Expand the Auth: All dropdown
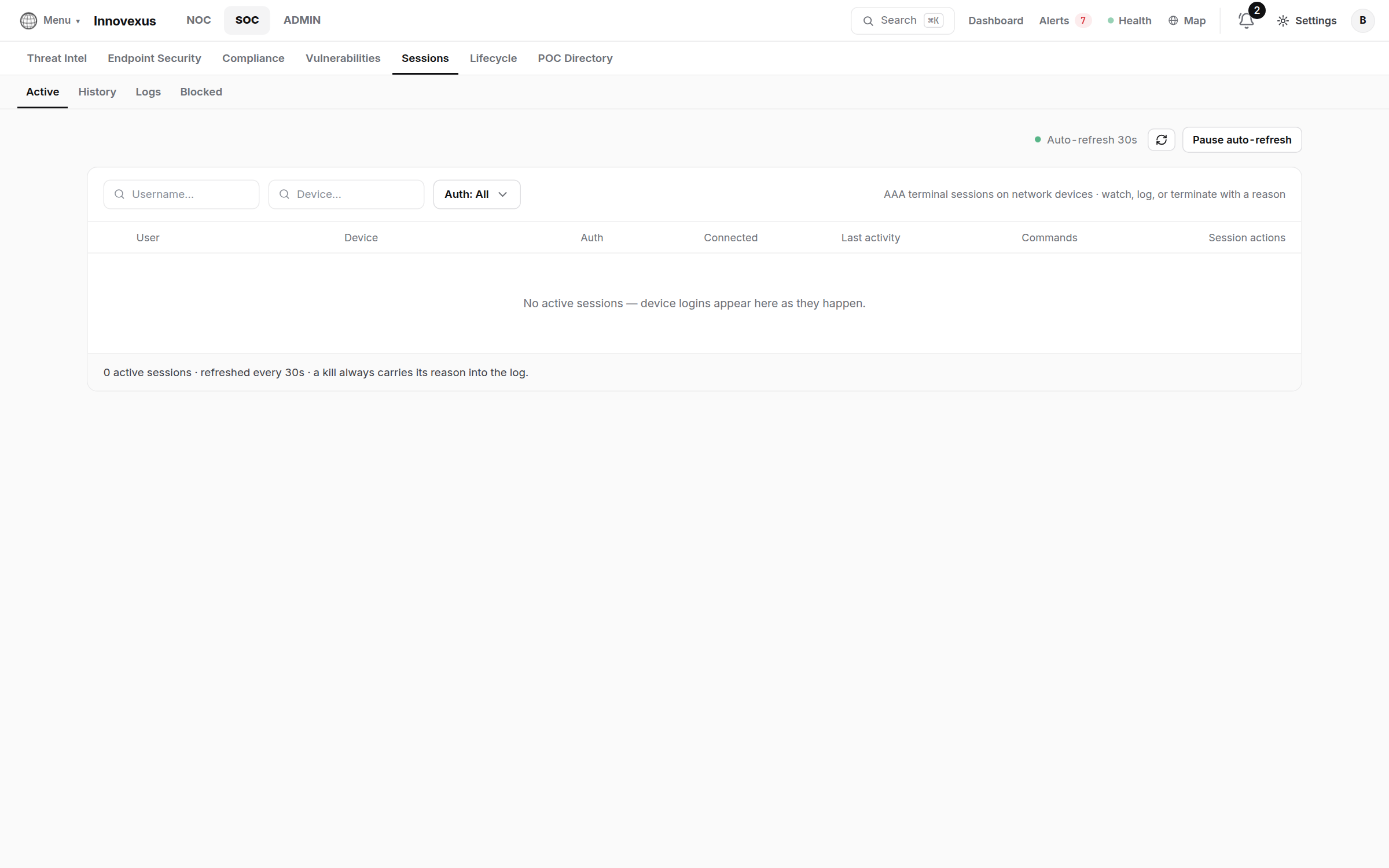Viewport: 1389px width, 868px height. click(477, 194)
